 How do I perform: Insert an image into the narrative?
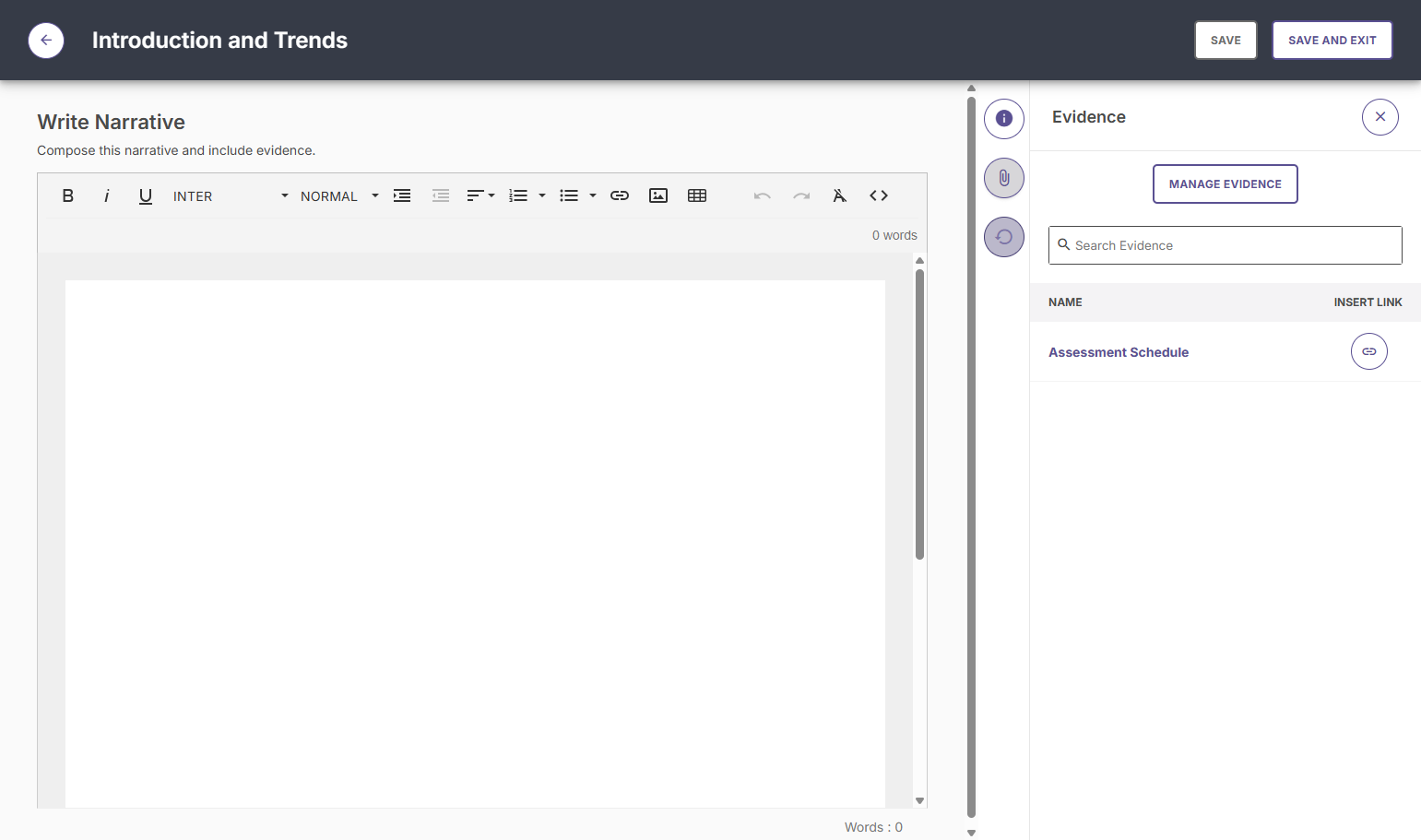(658, 195)
